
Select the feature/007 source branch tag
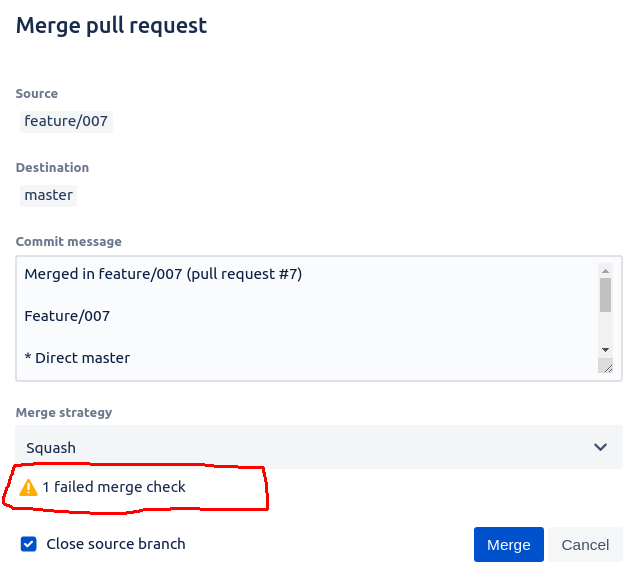pos(66,121)
